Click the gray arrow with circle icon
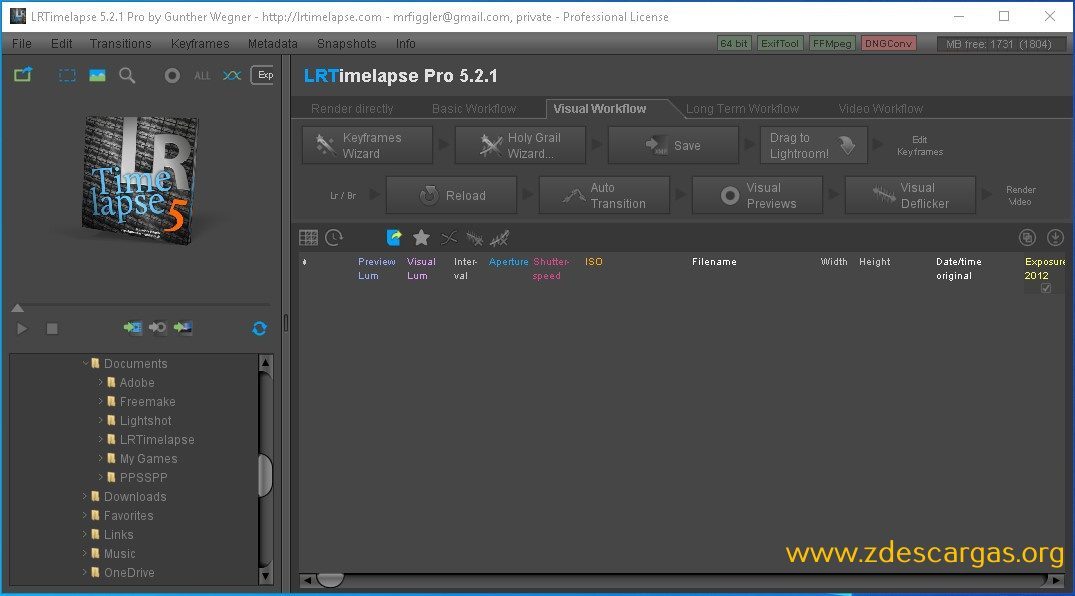Image resolution: width=1075 pixels, height=596 pixels. pyautogui.click(x=158, y=328)
